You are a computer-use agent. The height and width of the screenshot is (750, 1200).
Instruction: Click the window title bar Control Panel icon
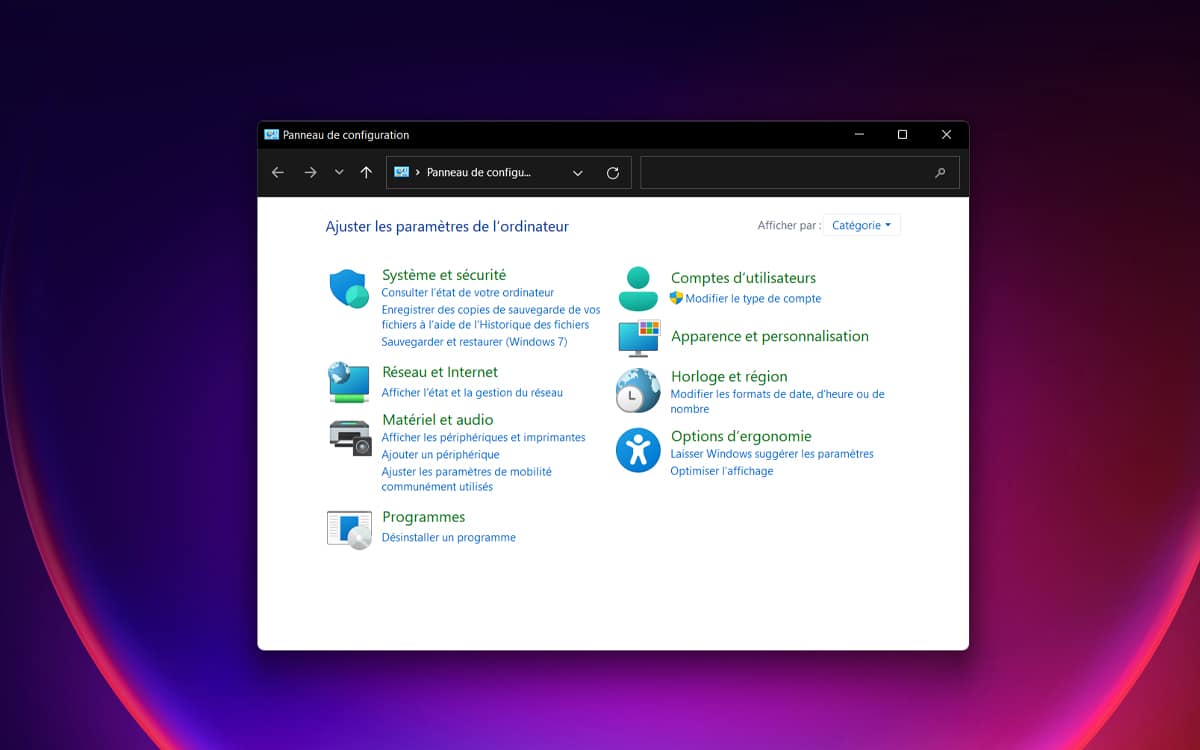click(272, 135)
